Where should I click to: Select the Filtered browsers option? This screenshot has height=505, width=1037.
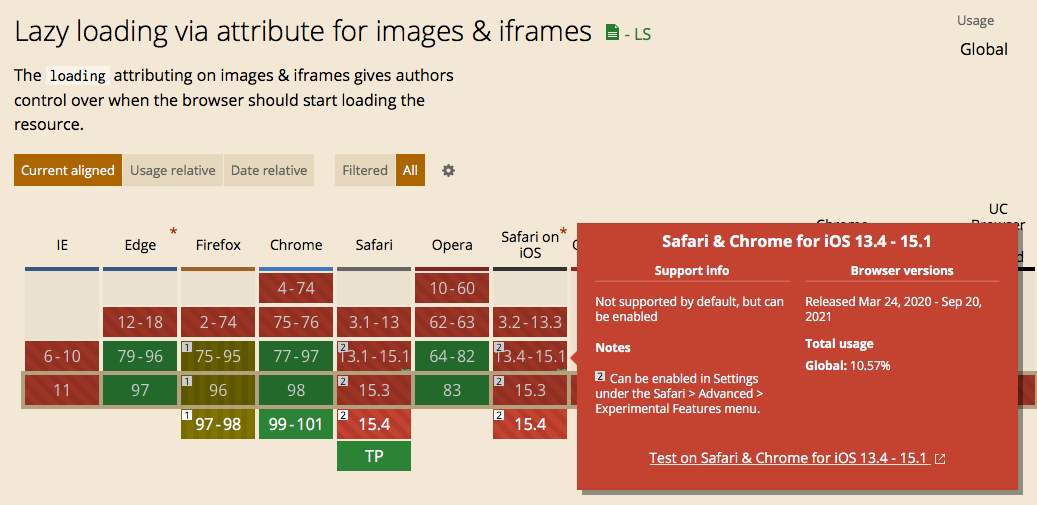(x=364, y=171)
